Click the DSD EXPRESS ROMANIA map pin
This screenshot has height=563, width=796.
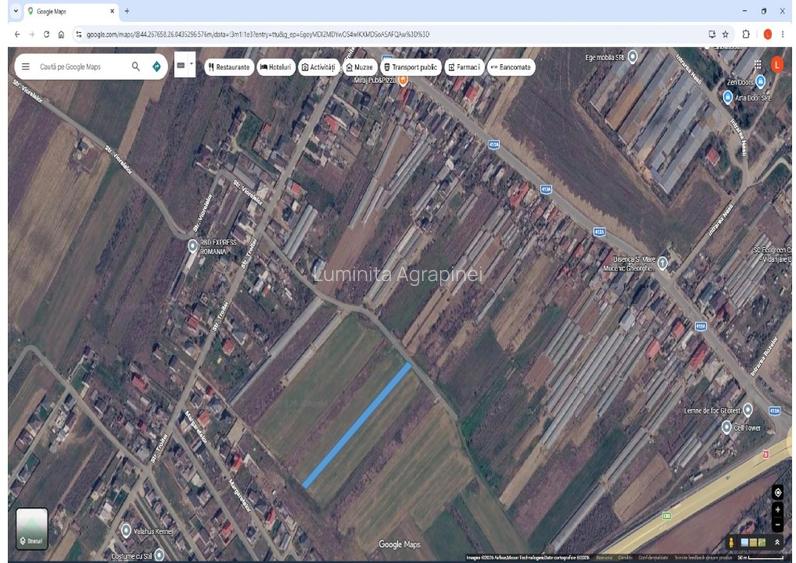coord(192,246)
